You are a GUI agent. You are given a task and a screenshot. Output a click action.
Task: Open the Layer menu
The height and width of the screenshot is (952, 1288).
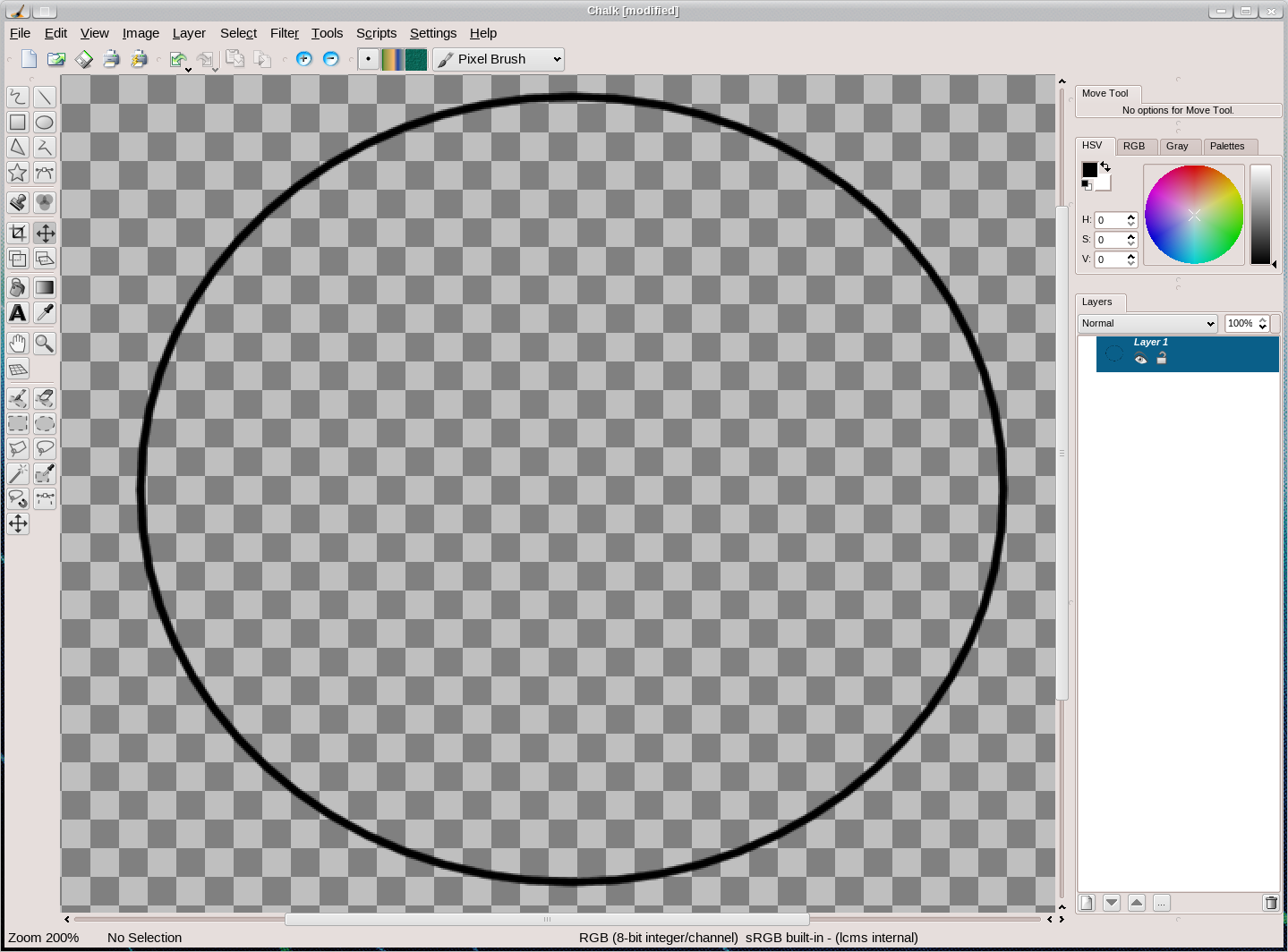click(189, 33)
